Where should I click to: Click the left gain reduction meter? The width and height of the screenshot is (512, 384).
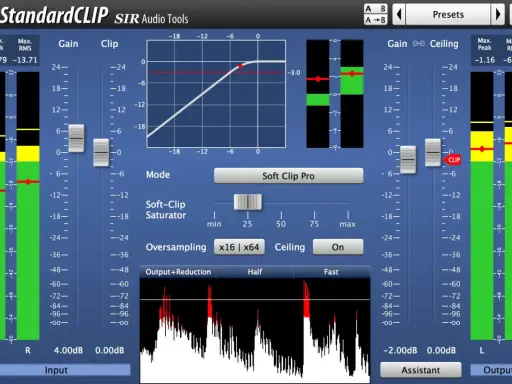pyautogui.click(x=318, y=94)
